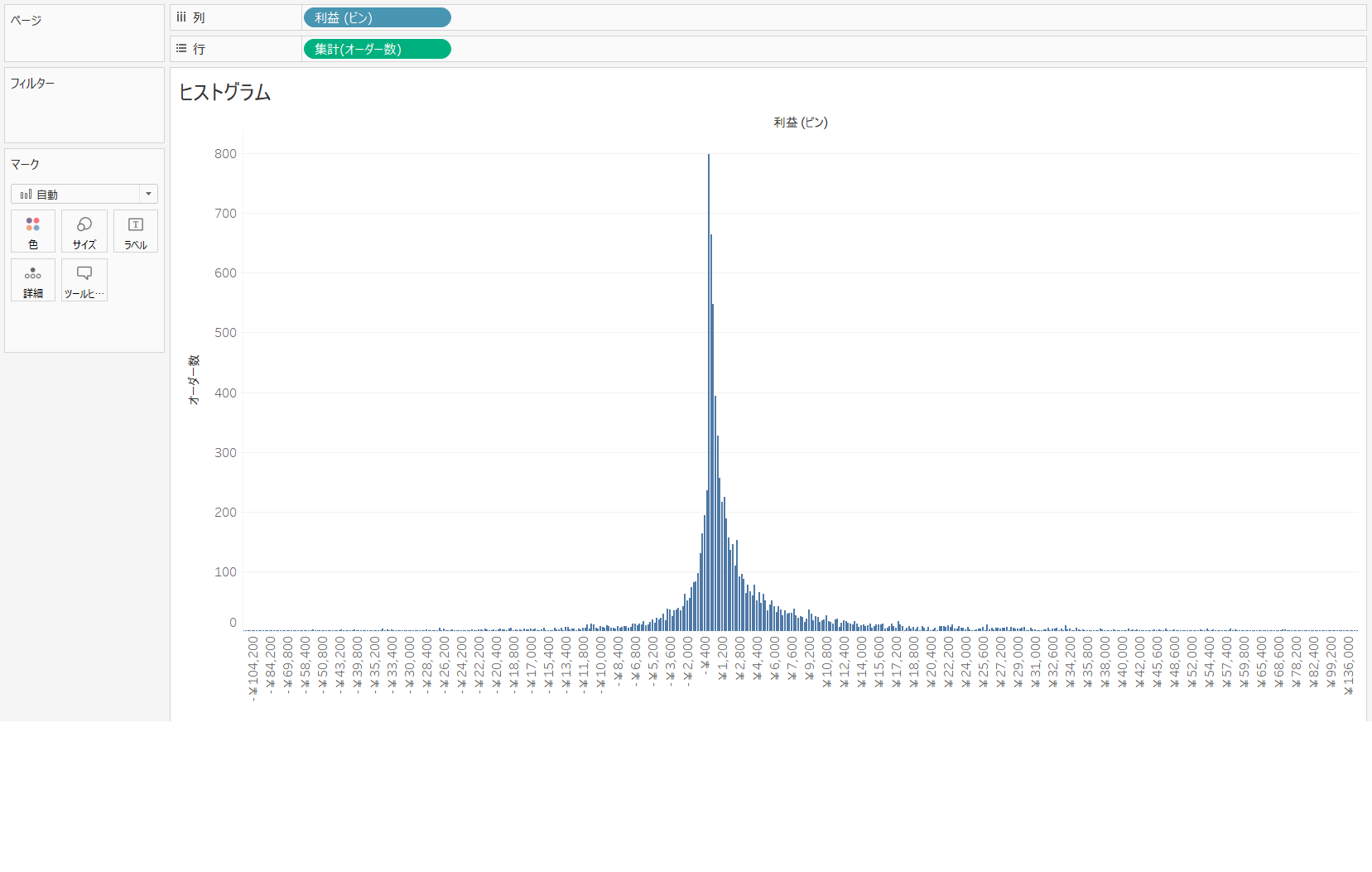Click the 詳細 (Detail) marks button
Screen dimensions: 1372x872
pyautogui.click(x=33, y=280)
